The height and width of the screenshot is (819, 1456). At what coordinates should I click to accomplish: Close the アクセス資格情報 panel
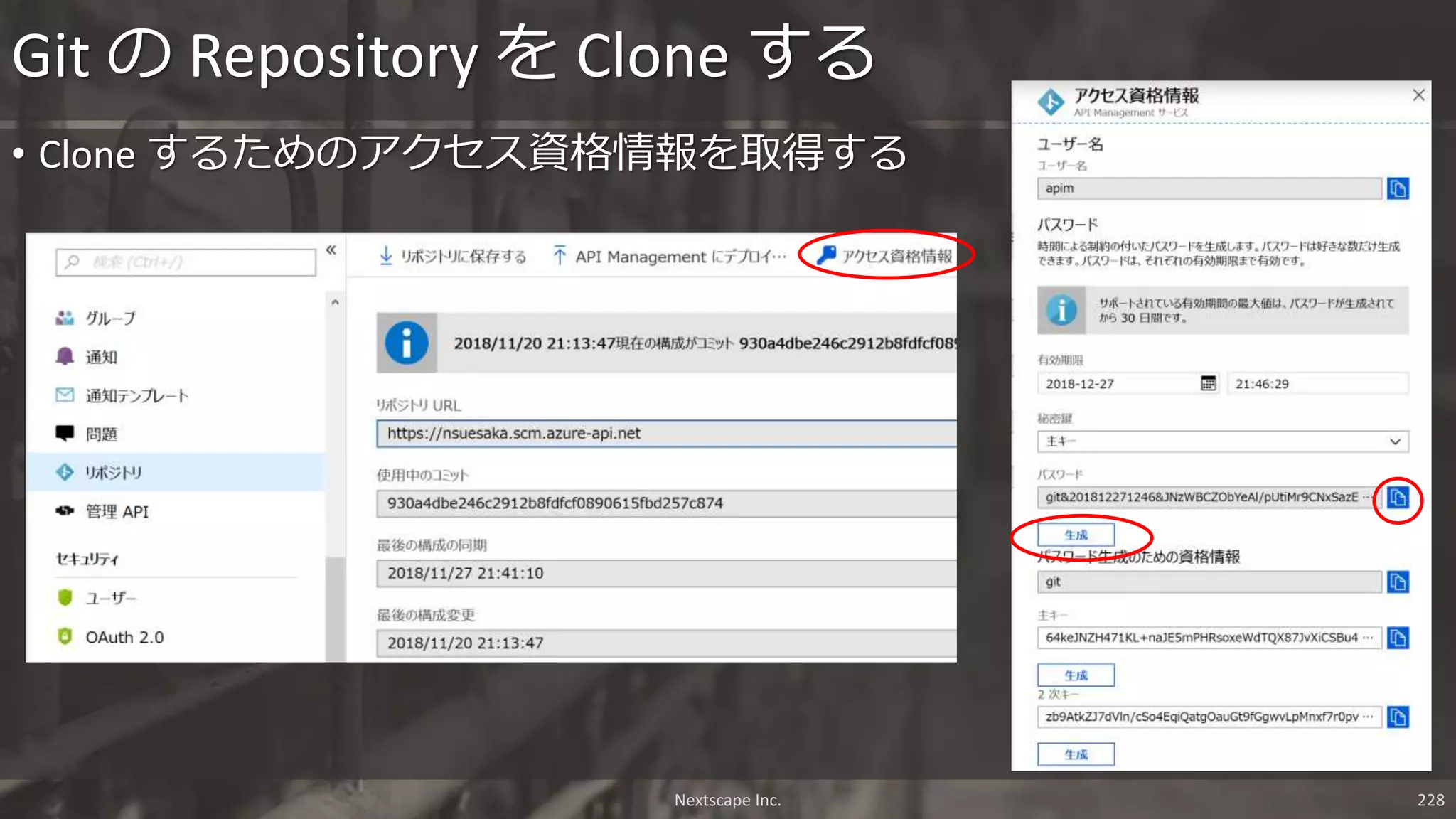tap(1418, 95)
